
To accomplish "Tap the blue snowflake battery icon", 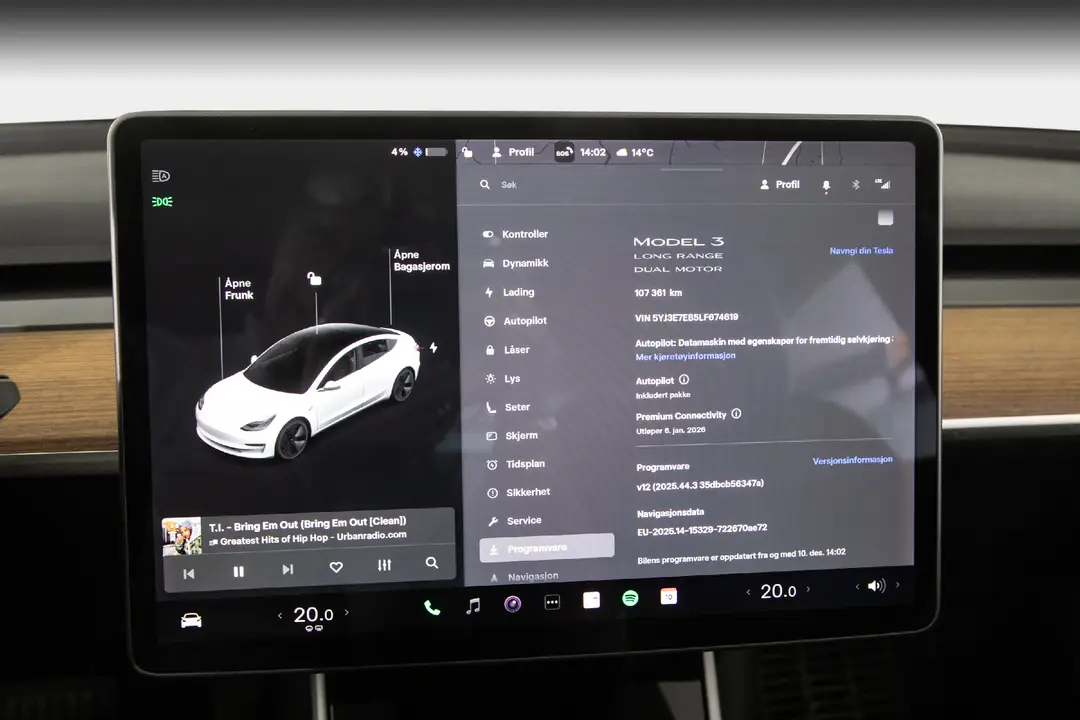I will pyautogui.click(x=417, y=152).
